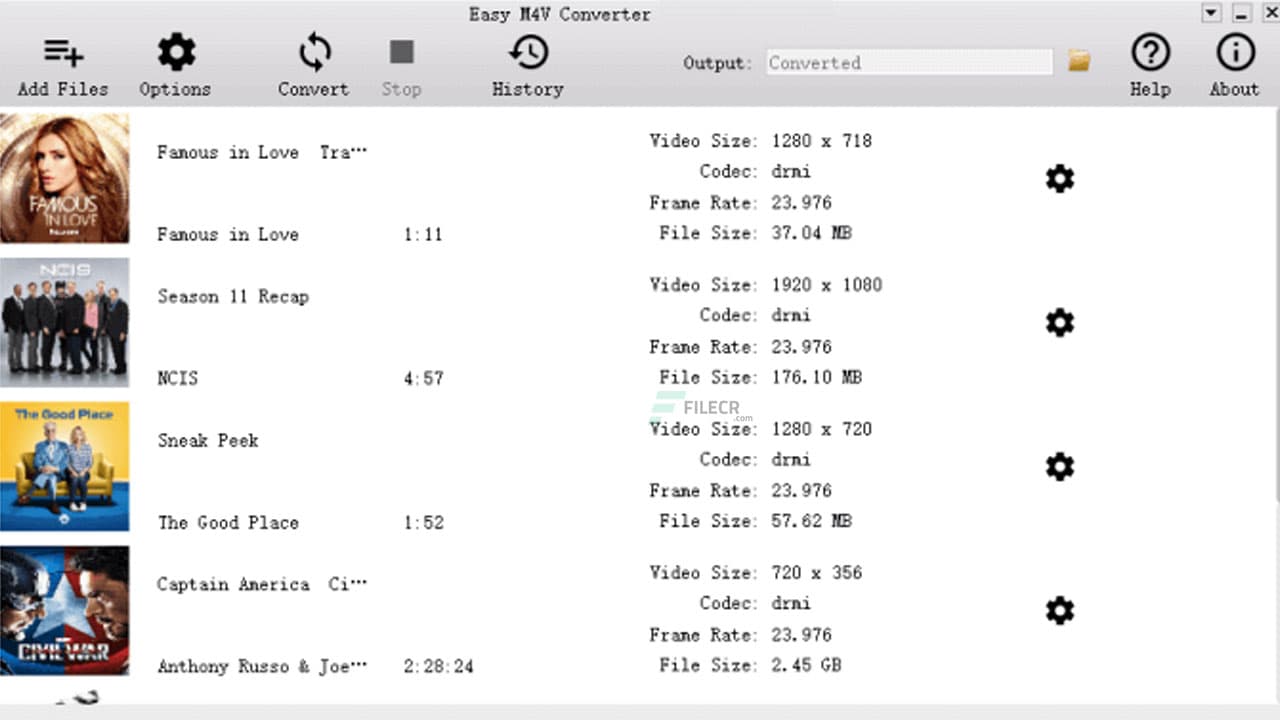
Task: Select the Civil War movie thumbnail
Action: click(x=64, y=610)
